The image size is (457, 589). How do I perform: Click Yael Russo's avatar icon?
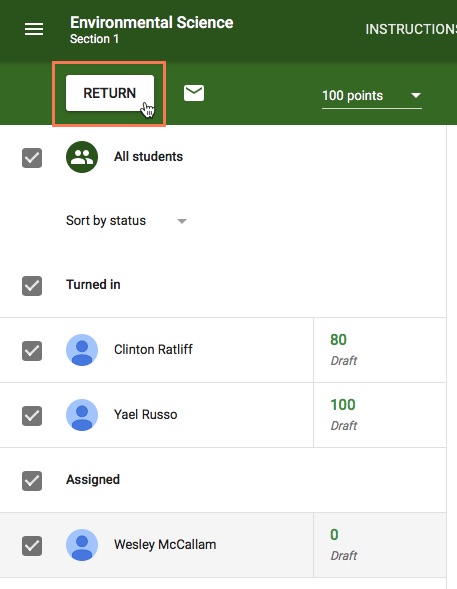tap(82, 415)
